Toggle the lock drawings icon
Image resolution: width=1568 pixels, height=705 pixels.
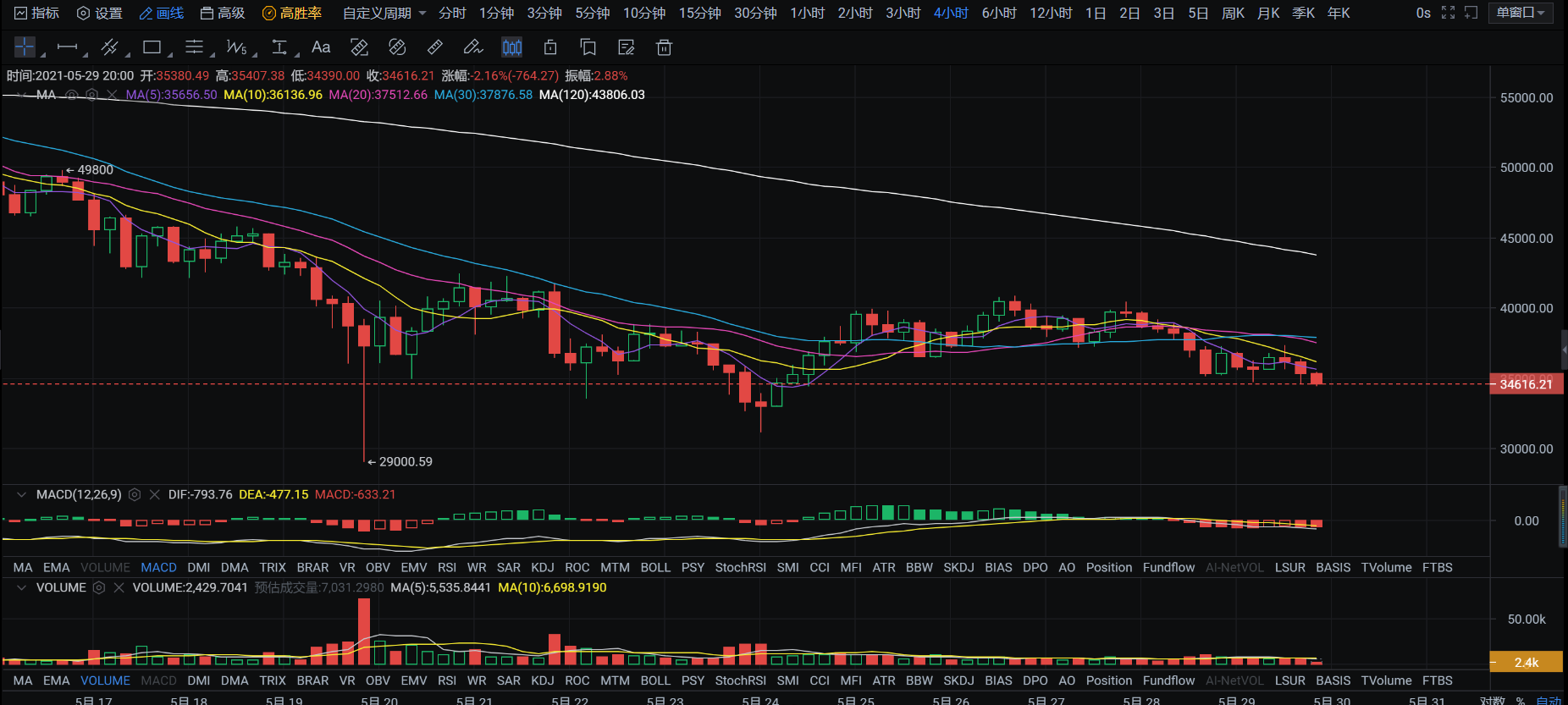[x=550, y=47]
